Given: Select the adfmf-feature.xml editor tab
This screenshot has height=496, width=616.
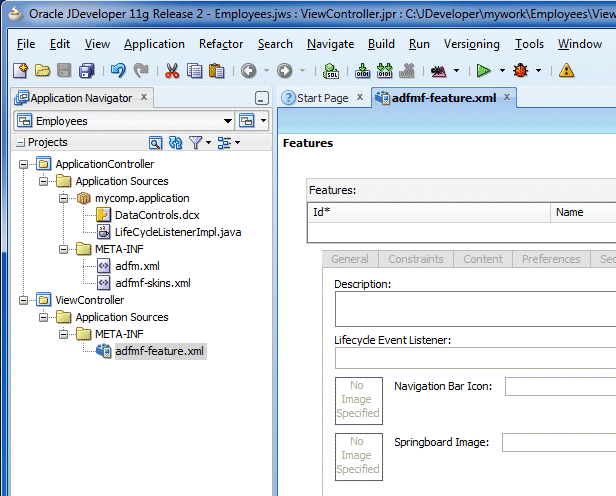Looking at the screenshot, I should 444,97.
